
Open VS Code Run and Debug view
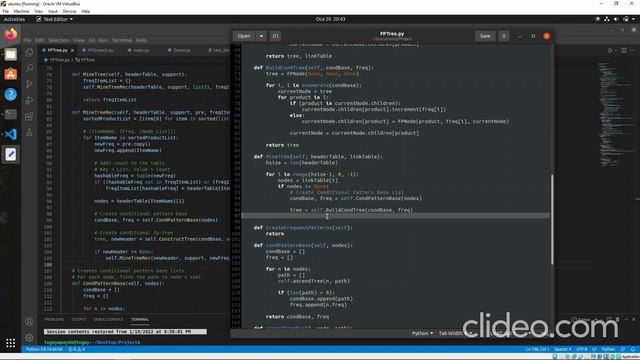tap(29, 100)
